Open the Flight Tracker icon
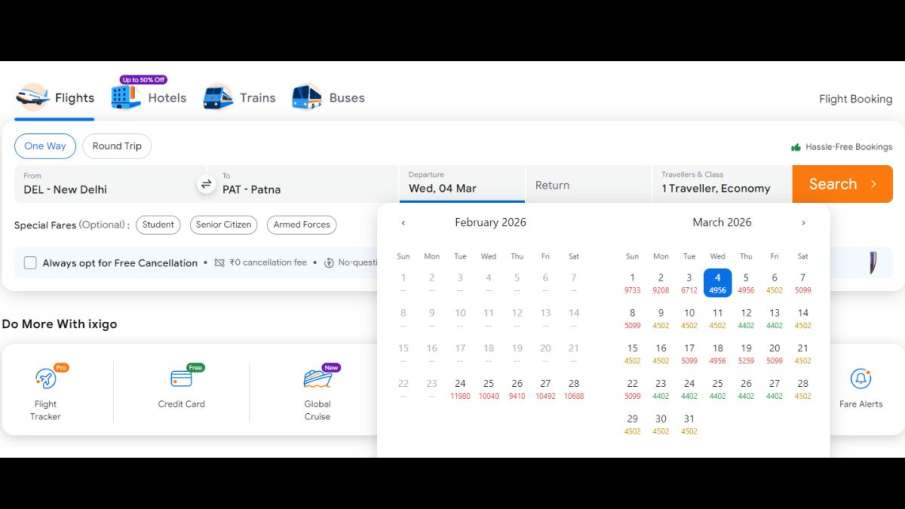Viewport: 905px width, 509px height. tap(45, 379)
